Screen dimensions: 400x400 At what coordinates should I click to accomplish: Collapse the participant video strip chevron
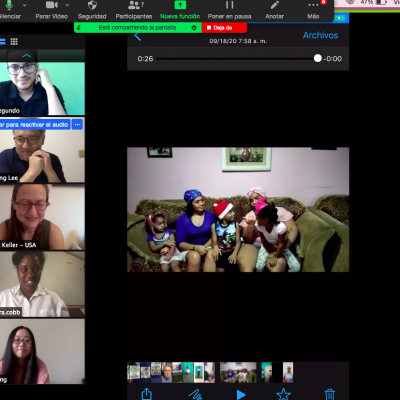point(26,56)
